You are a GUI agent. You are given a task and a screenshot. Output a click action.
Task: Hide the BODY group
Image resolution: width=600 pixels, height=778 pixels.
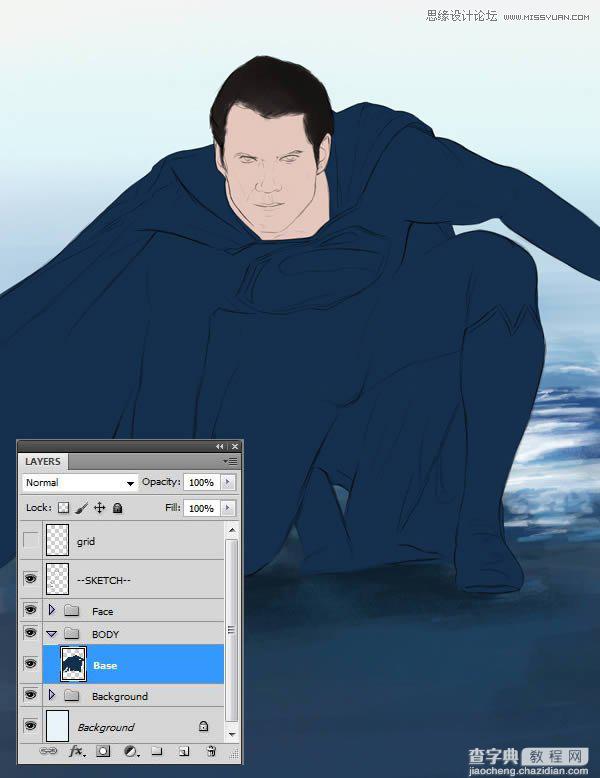point(30,633)
